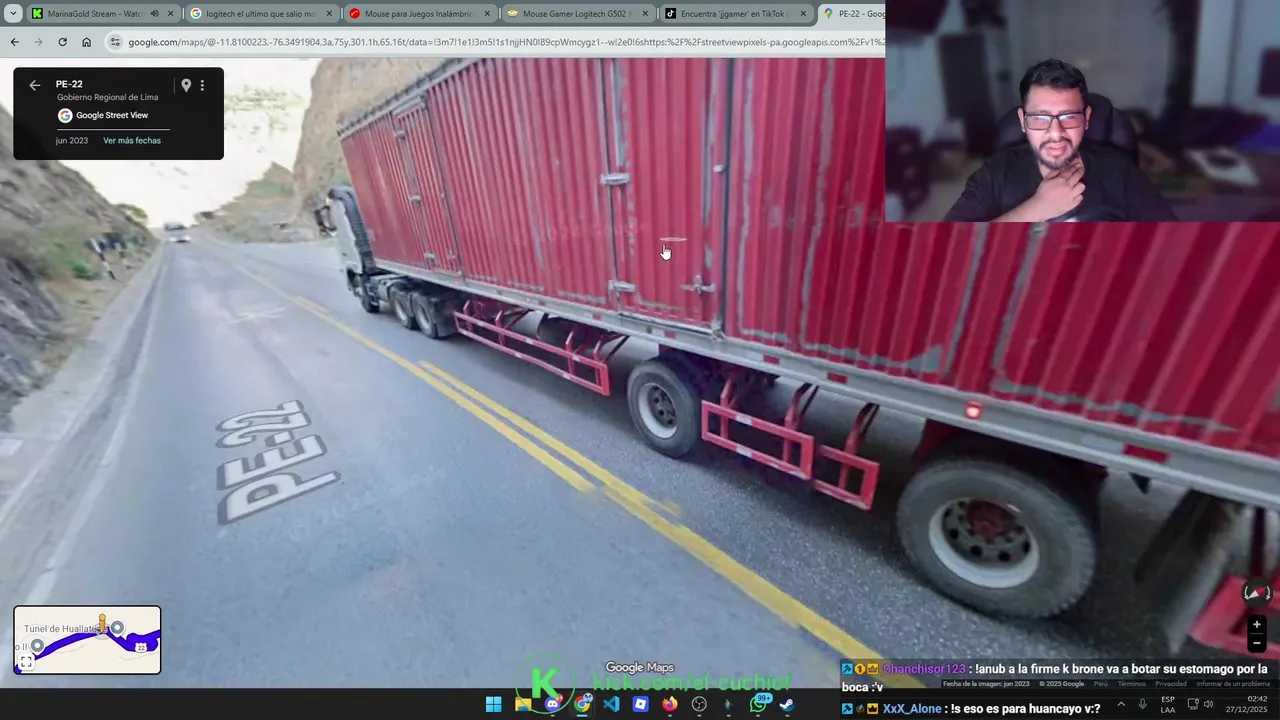This screenshot has height=720, width=1280.
Task: Open the Windows Start menu
Action: point(493,704)
